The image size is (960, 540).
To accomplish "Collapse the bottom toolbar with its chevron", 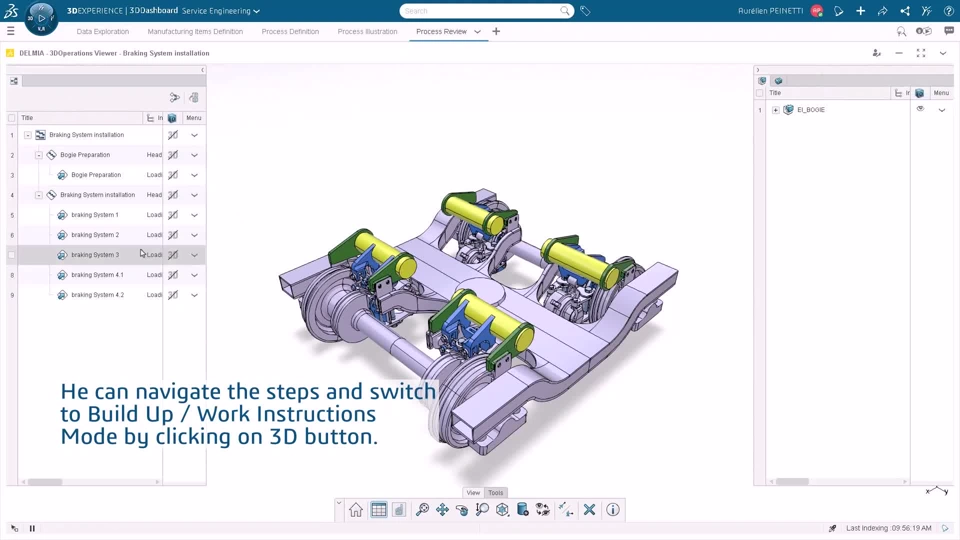I will (x=339, y=503).
